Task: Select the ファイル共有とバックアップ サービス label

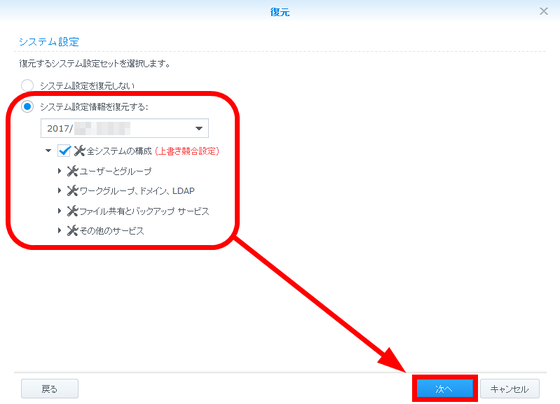Action: pyautogui.click(x=144, y=211)
